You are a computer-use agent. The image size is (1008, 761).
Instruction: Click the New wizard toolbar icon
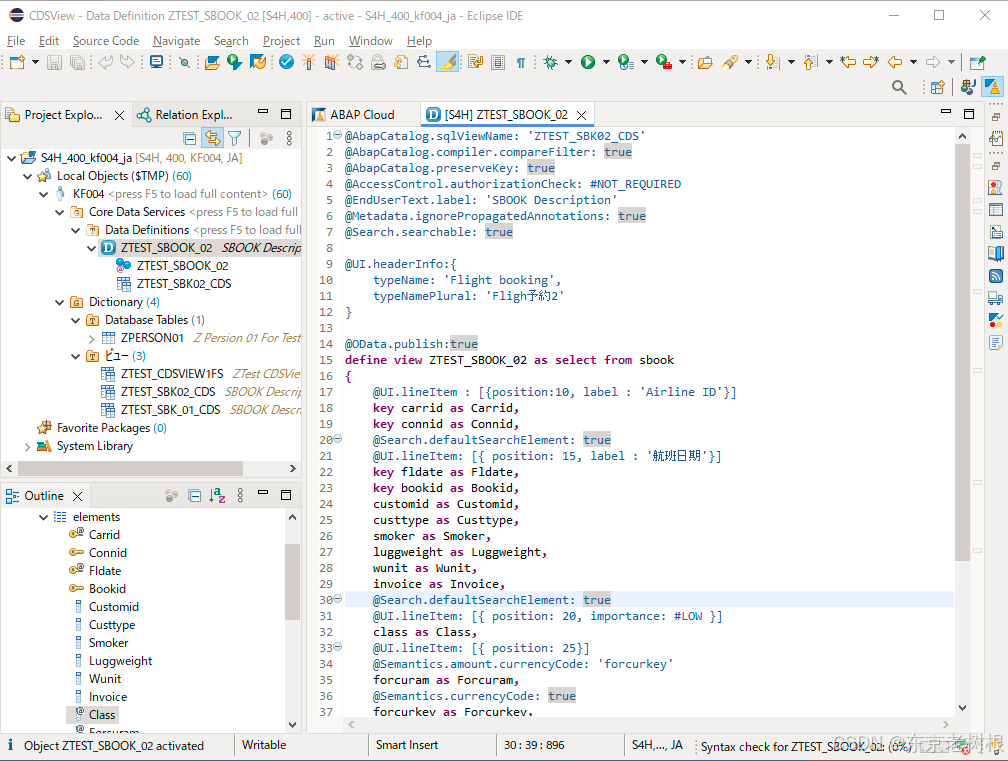(x=17, y=62)
